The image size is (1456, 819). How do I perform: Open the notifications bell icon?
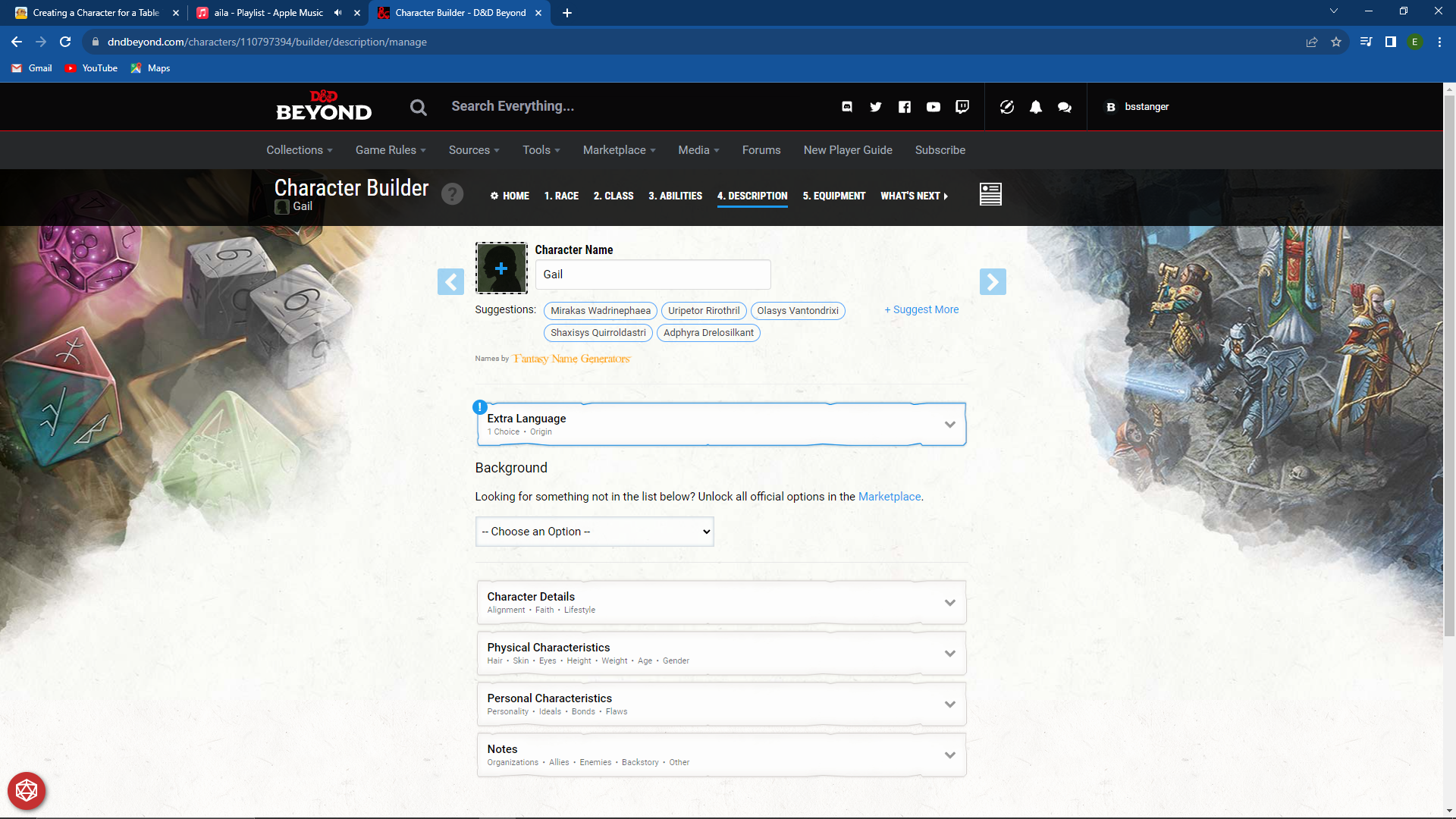tap(1036, 107)
